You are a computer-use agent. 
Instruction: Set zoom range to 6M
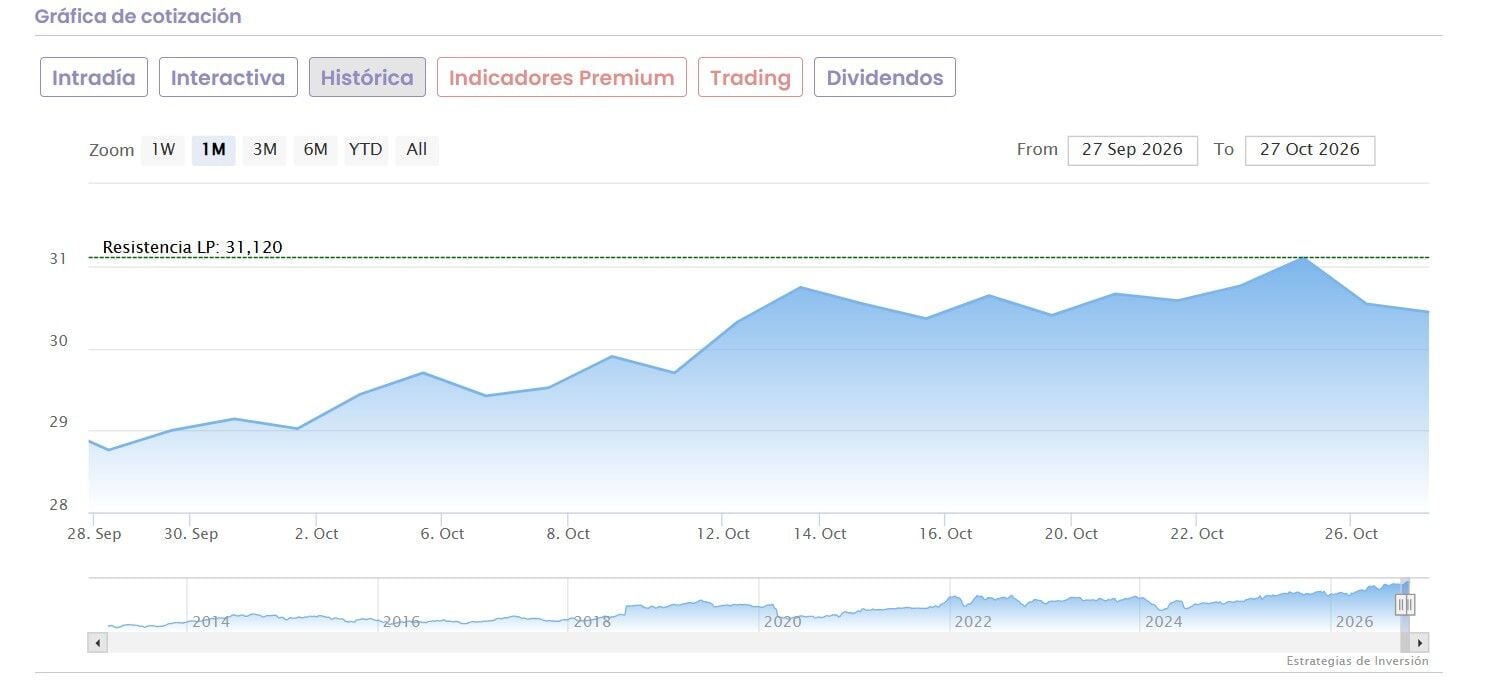coord(315,150)
